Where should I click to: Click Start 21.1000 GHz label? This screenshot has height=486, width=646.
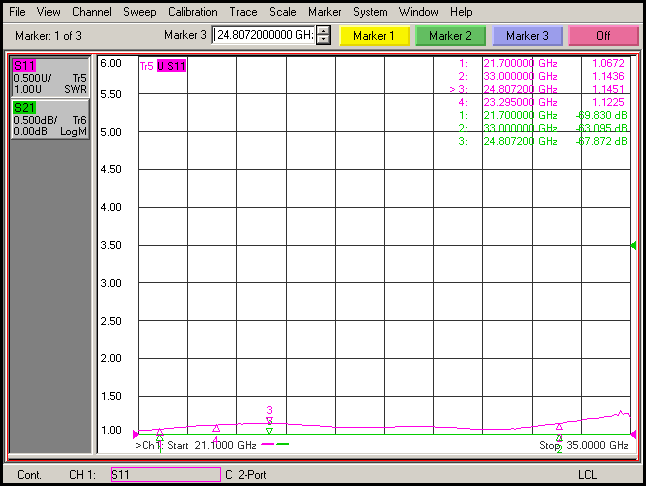pyautogui.click(x=211, y=445)
